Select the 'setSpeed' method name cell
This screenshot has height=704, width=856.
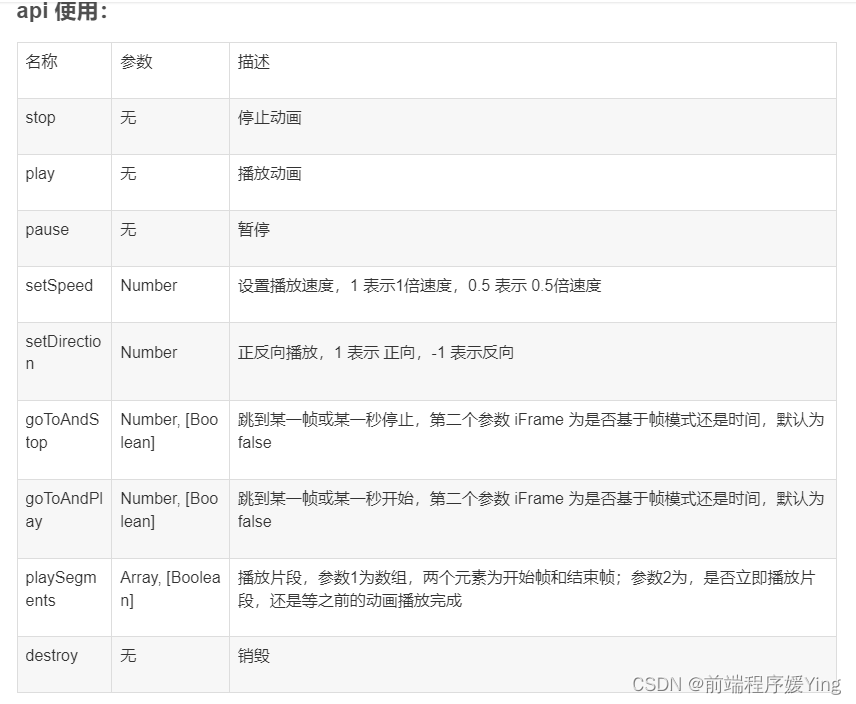coord(64,295)
